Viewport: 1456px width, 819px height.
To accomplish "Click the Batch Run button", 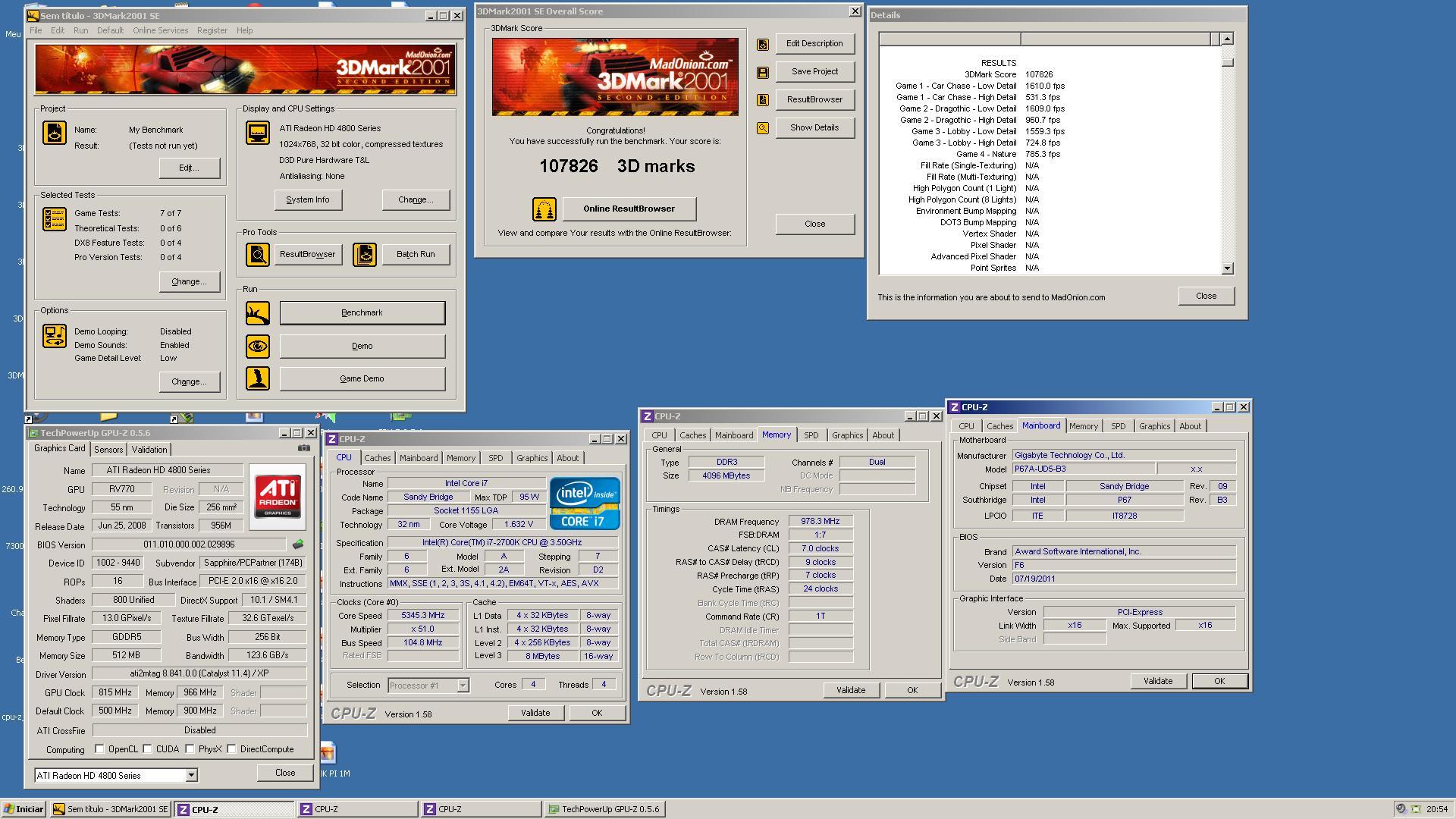I will [x=416, y=255].
